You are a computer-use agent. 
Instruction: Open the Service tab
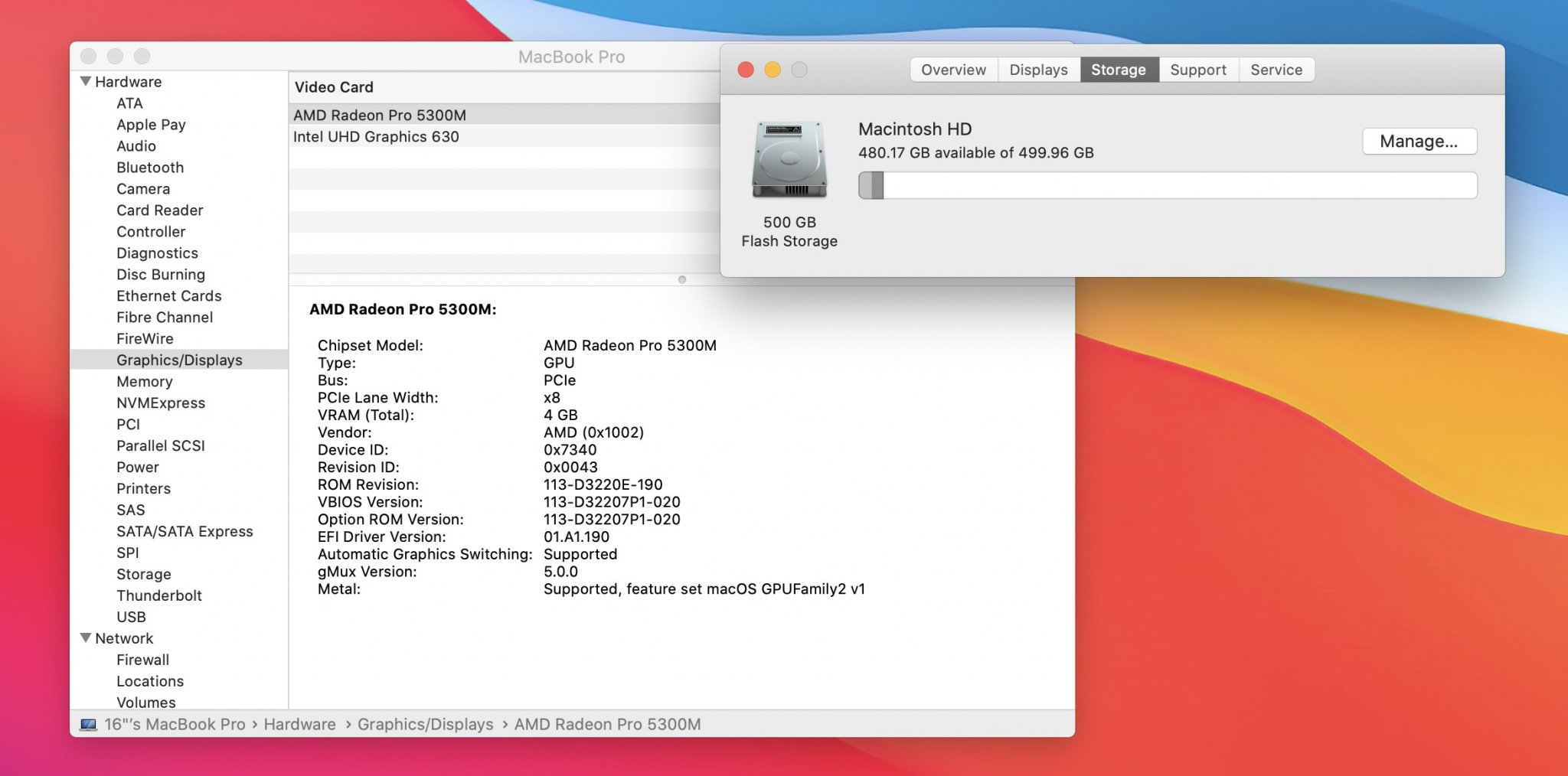(x=1276, y=70)
